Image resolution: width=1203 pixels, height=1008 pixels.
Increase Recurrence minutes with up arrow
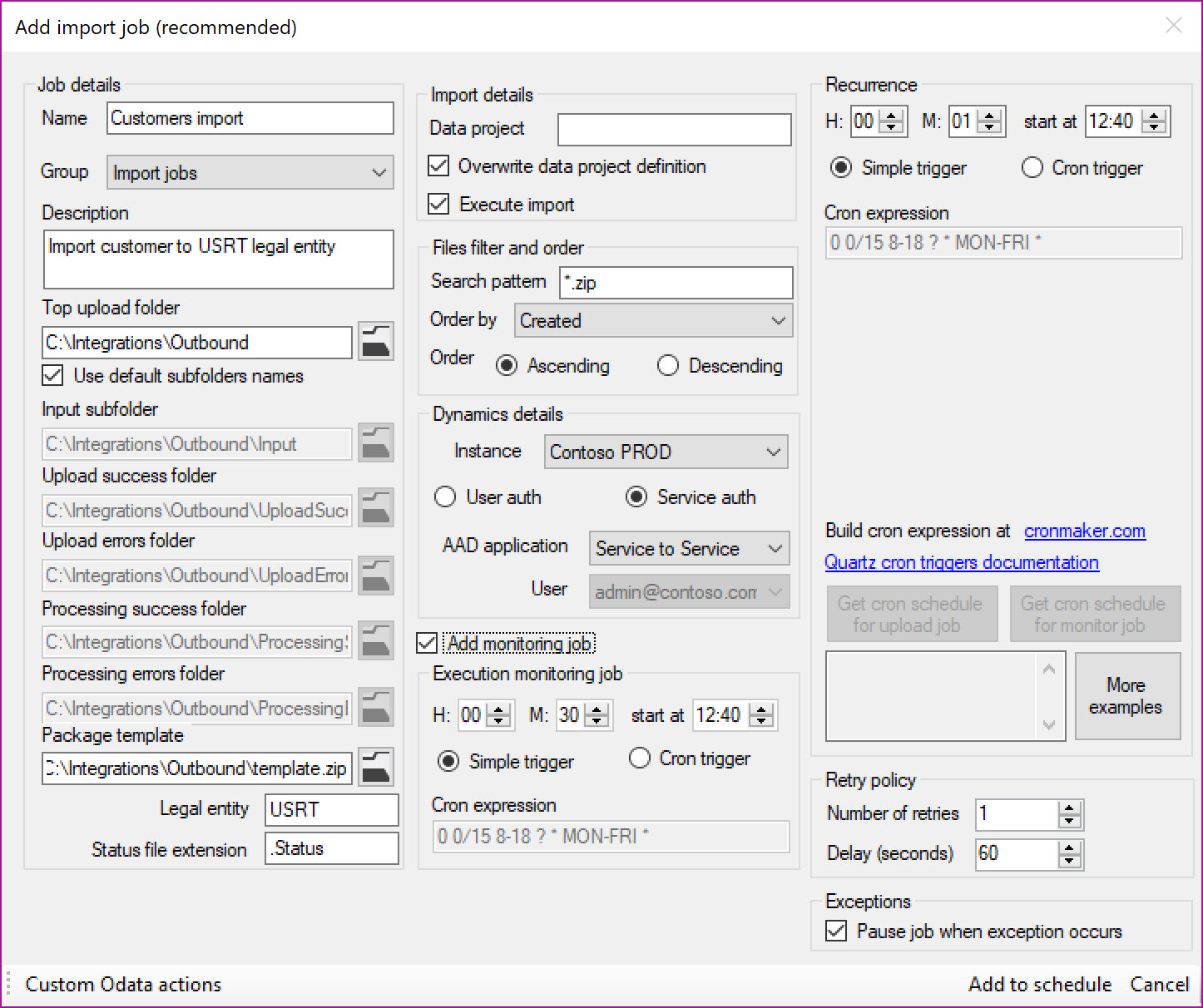989,116
